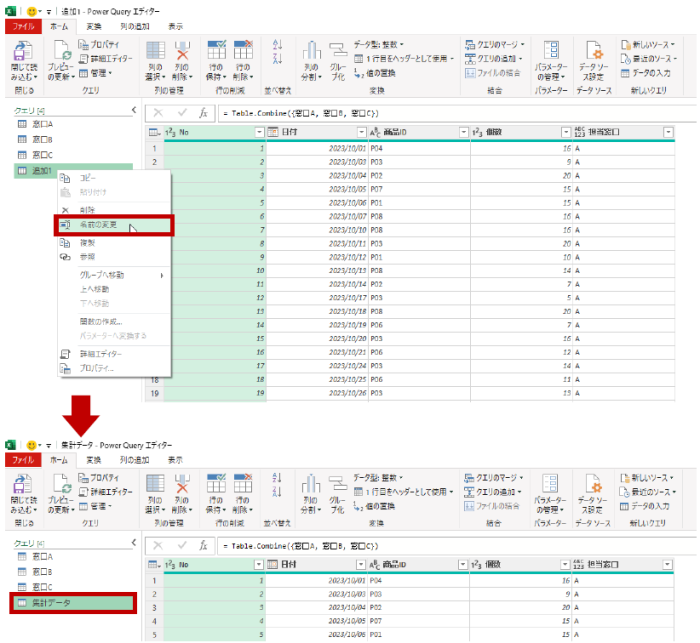This screenshot has width=700, height=643.
Task: Click formula bar text in the 集計データ window
Action: pos(300,545)
